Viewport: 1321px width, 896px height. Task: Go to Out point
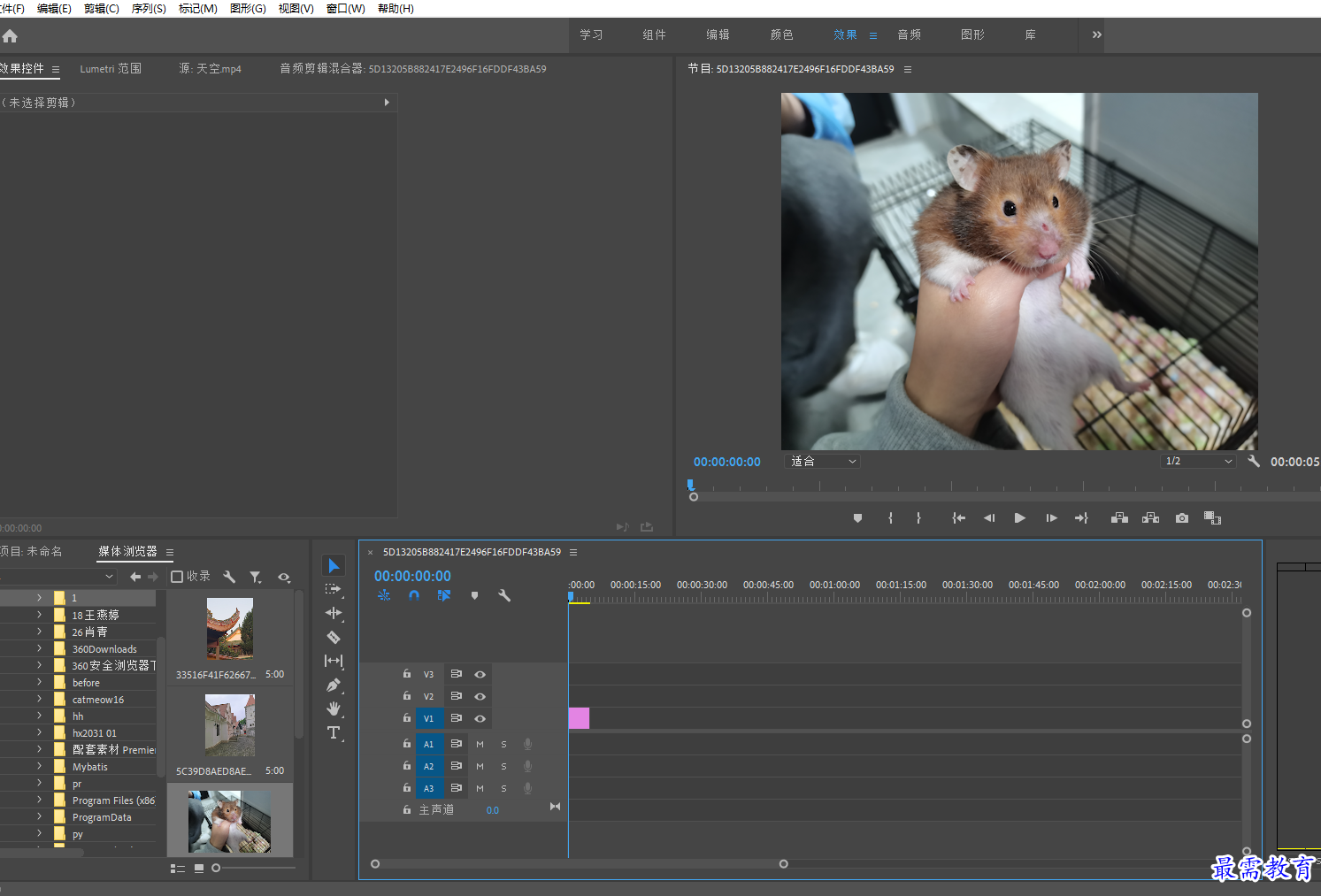click(1081, 518)
